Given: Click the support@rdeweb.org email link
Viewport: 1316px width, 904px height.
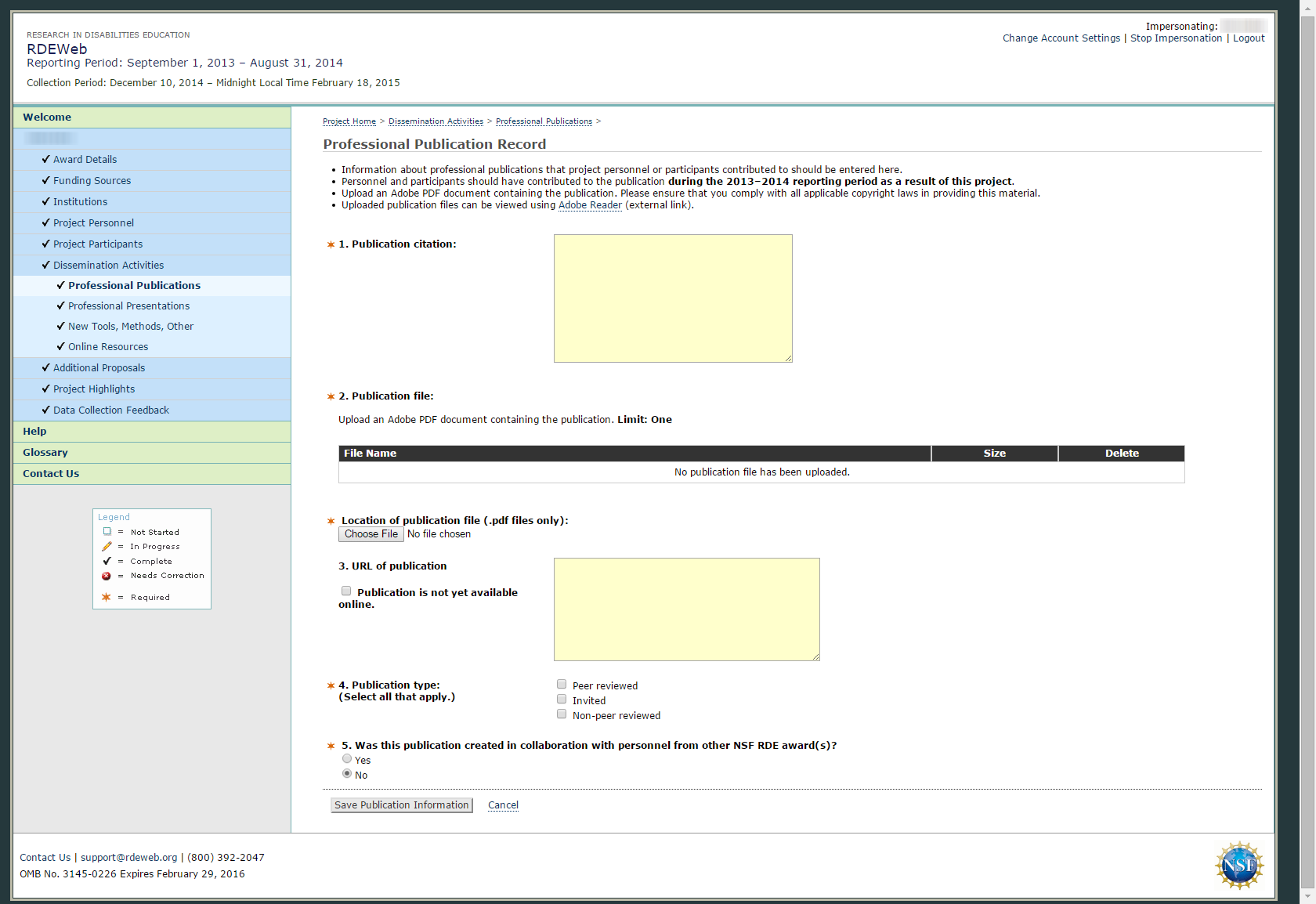Looking at the screenshot, I should point(129,858).
